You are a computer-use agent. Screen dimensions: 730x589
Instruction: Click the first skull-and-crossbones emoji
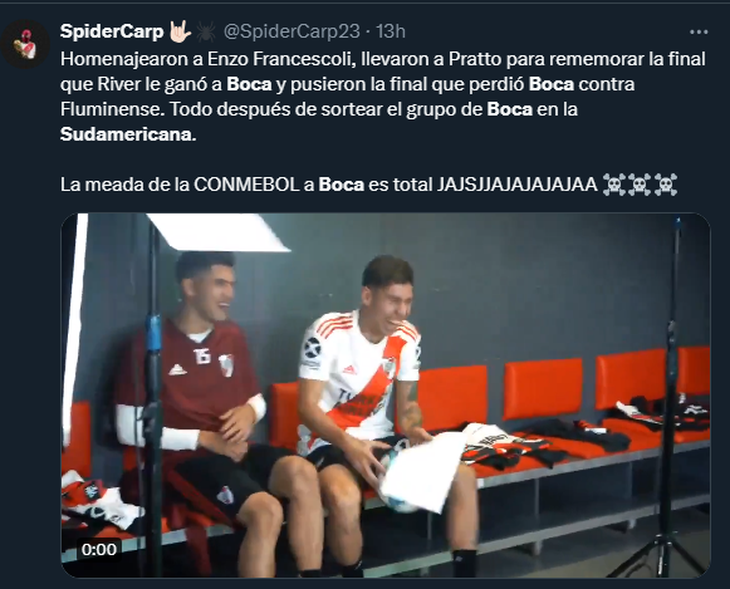(x=615, y=184)
